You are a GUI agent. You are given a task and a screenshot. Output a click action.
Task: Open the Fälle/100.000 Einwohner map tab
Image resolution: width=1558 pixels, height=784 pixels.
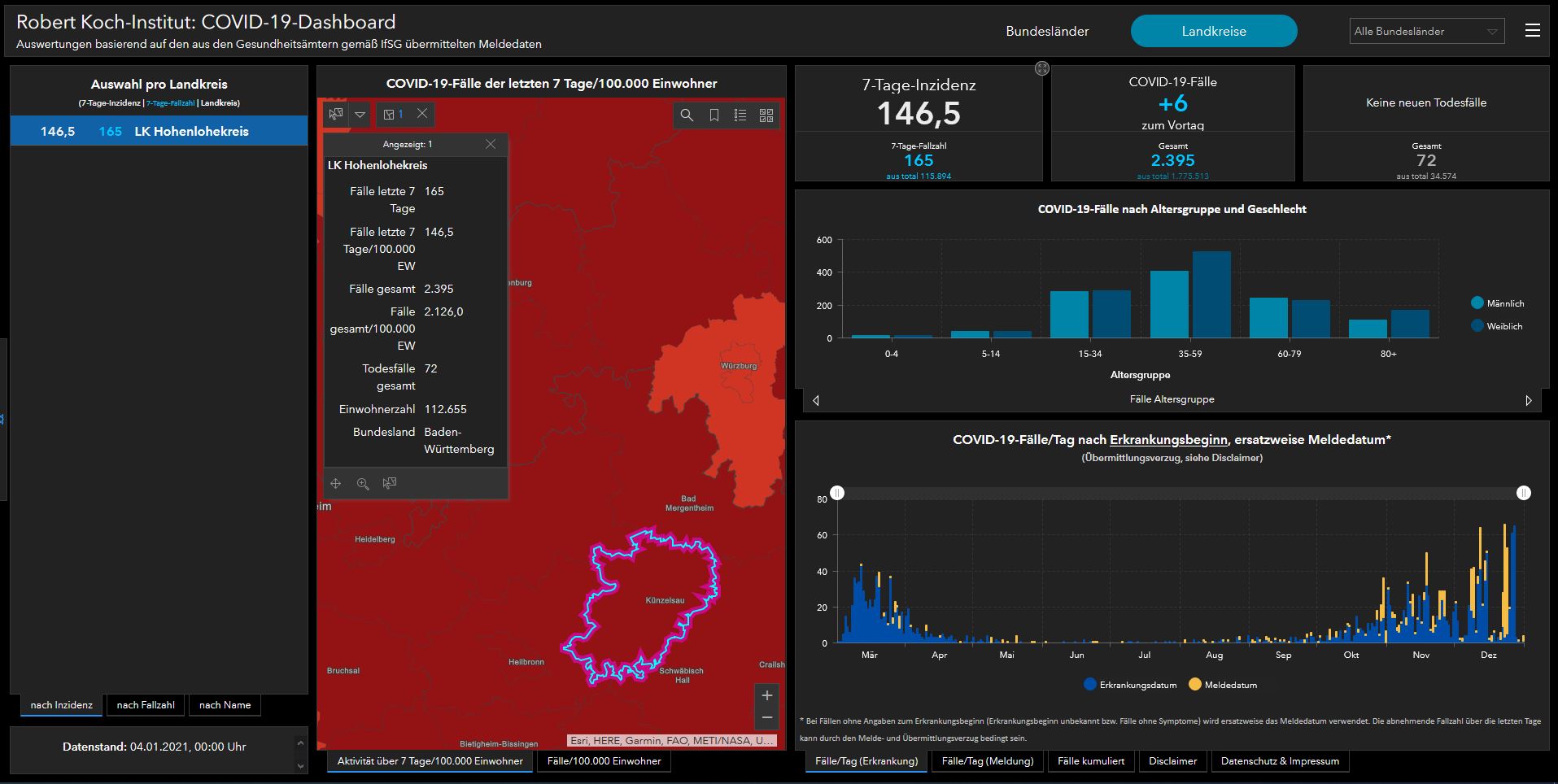[604, 761]
